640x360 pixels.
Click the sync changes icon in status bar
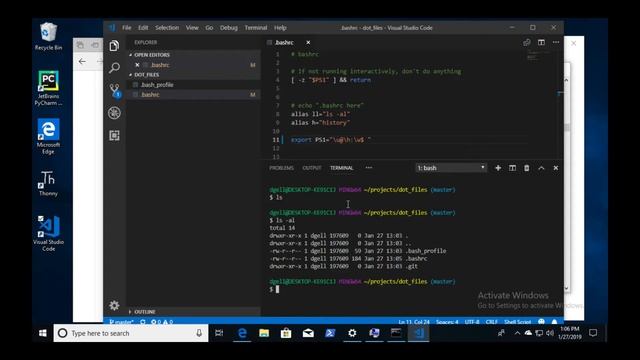coord(142,322)
